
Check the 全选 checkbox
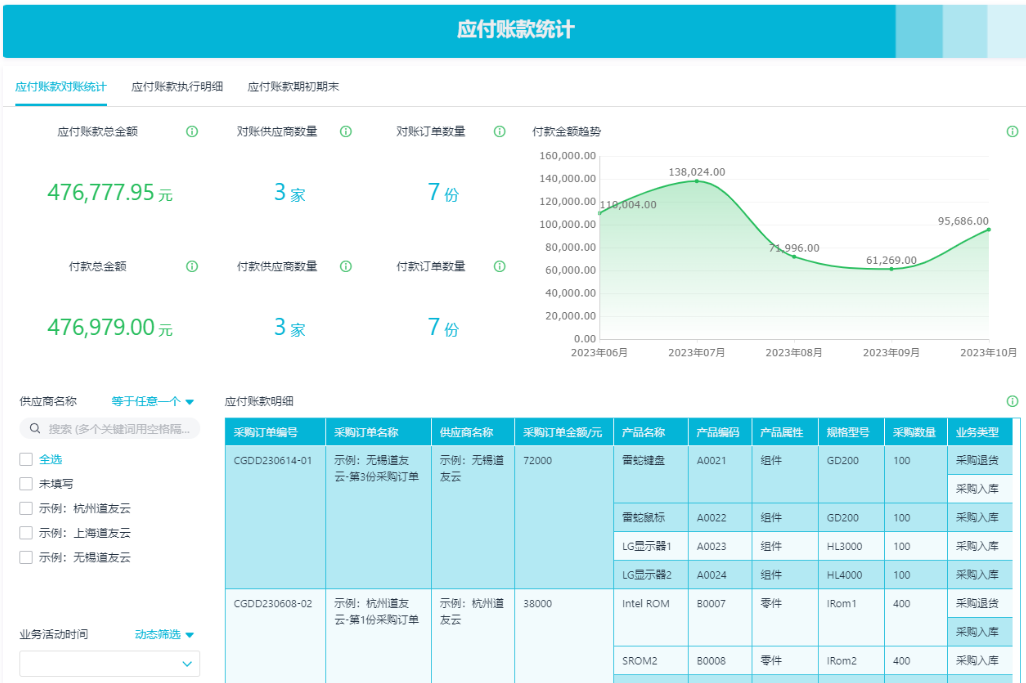26,459
